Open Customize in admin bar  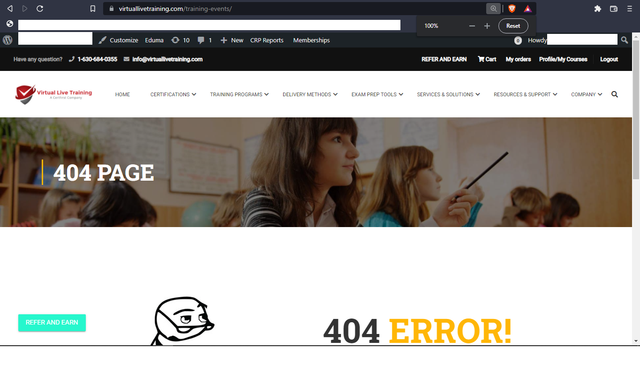[118, 40]
